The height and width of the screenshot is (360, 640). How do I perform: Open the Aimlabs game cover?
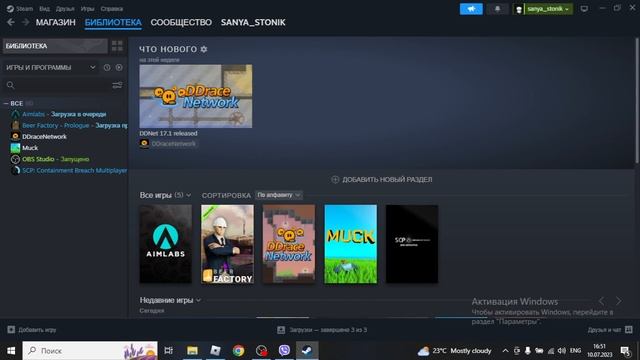[165, 244]
